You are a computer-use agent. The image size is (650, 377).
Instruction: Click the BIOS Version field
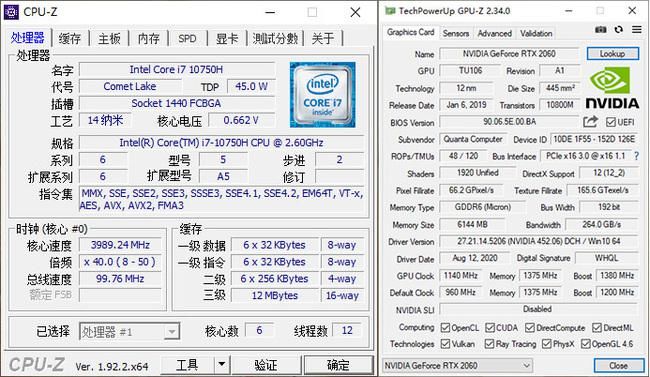click(x=509, y=122)
